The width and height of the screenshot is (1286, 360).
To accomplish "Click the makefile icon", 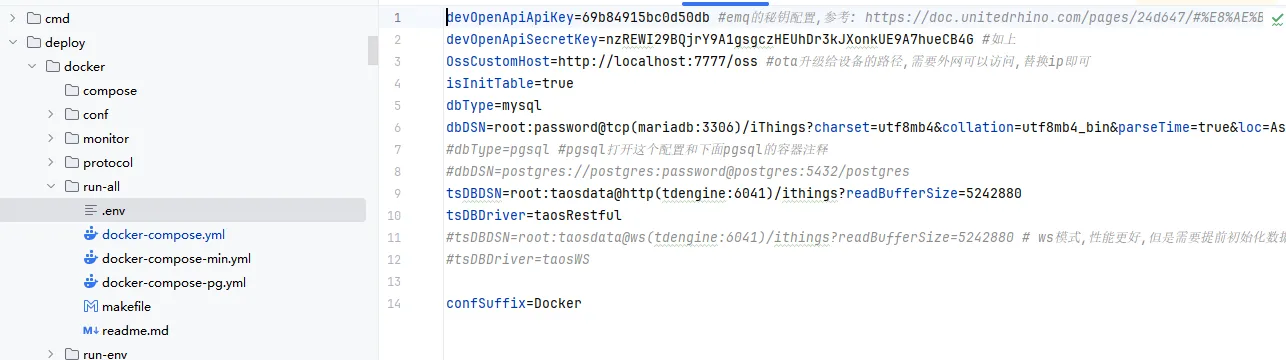I will pos(91,306).
